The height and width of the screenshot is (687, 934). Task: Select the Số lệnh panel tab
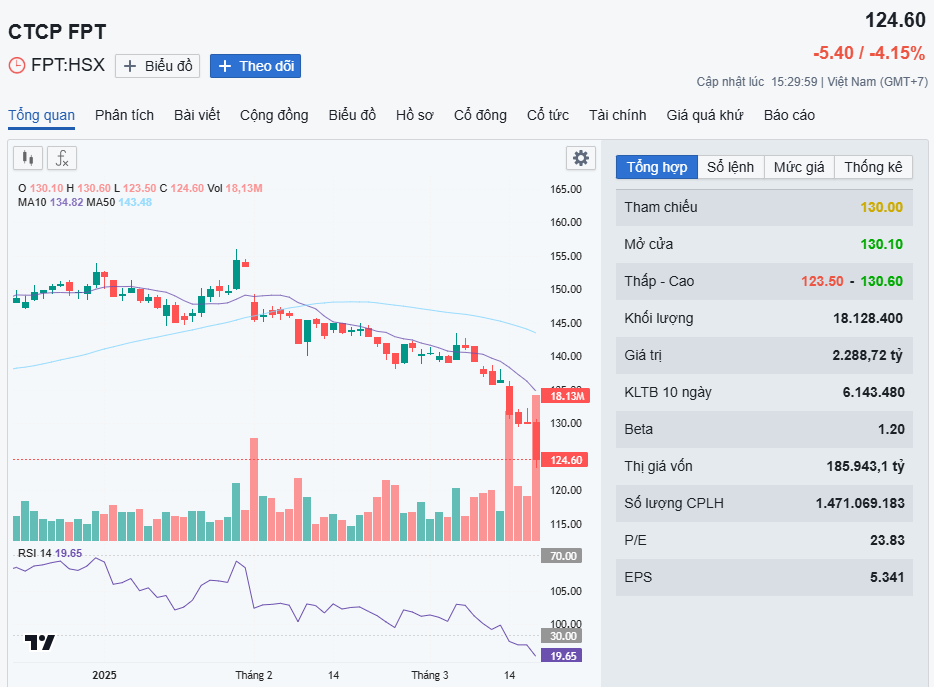730,167
